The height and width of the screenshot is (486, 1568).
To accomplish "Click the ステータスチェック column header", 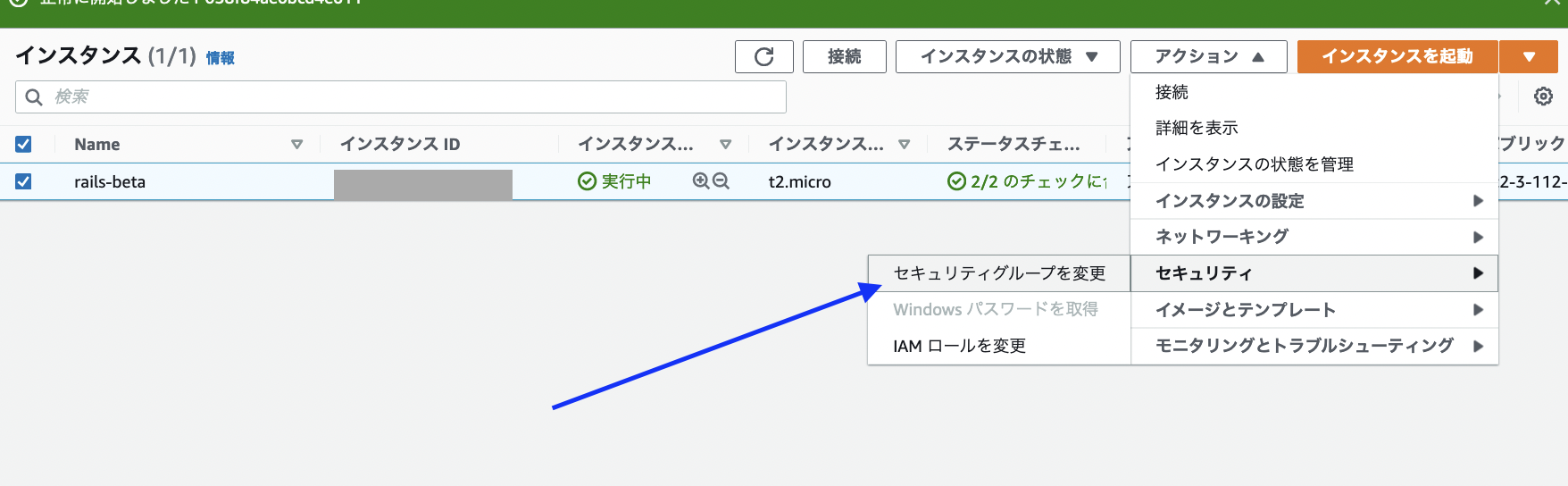I will click(x=1013, y=144).
